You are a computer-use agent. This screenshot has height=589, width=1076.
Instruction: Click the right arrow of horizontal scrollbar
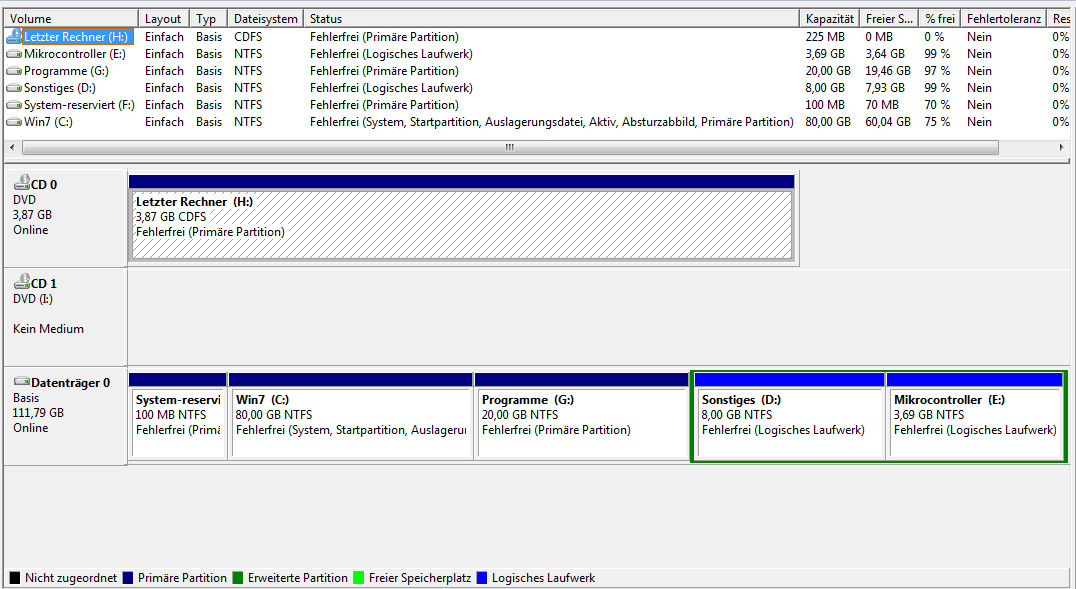click(x=1062, y=147)
